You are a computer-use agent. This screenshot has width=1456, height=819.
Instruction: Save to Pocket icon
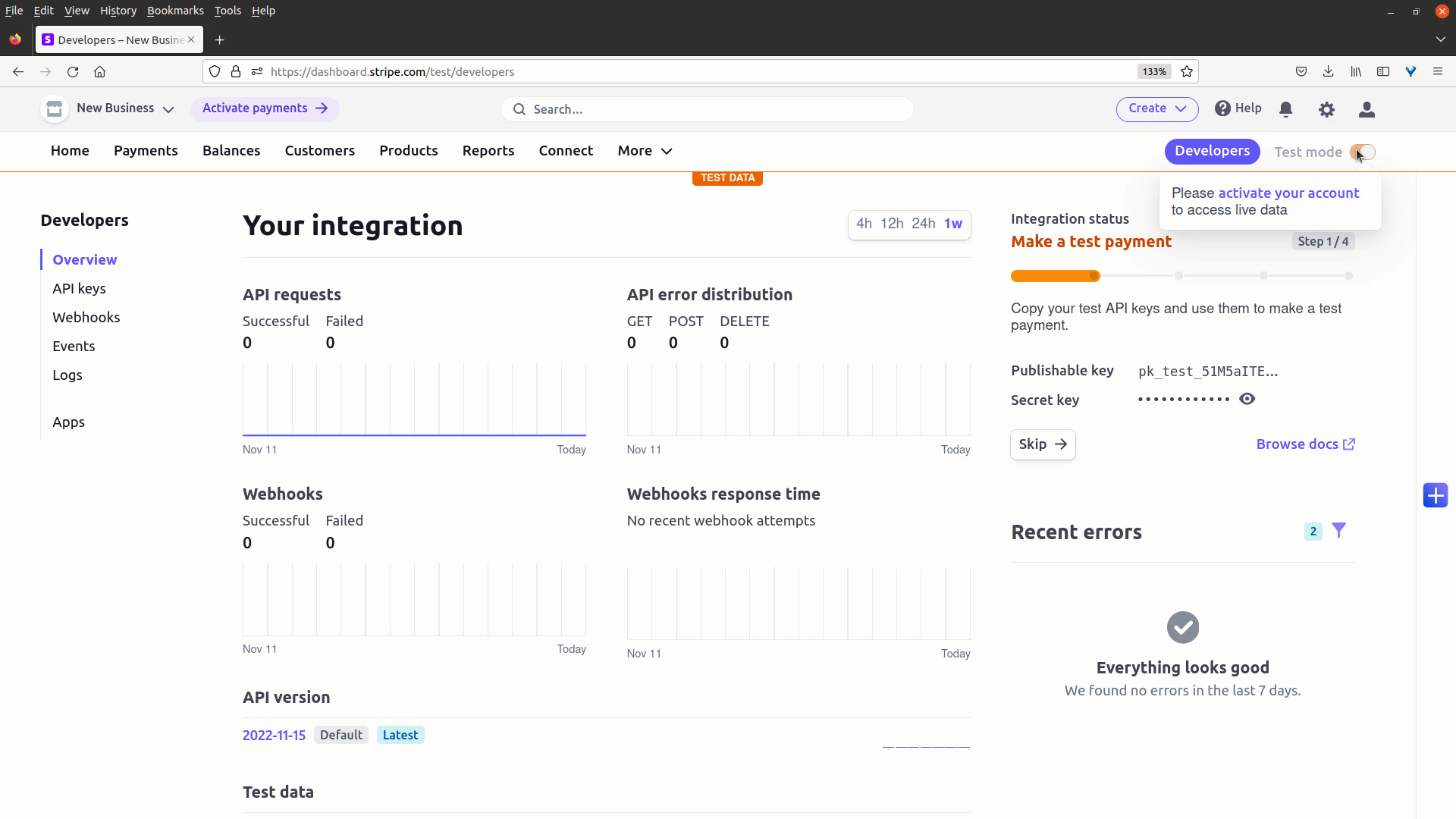[1301, 71]
